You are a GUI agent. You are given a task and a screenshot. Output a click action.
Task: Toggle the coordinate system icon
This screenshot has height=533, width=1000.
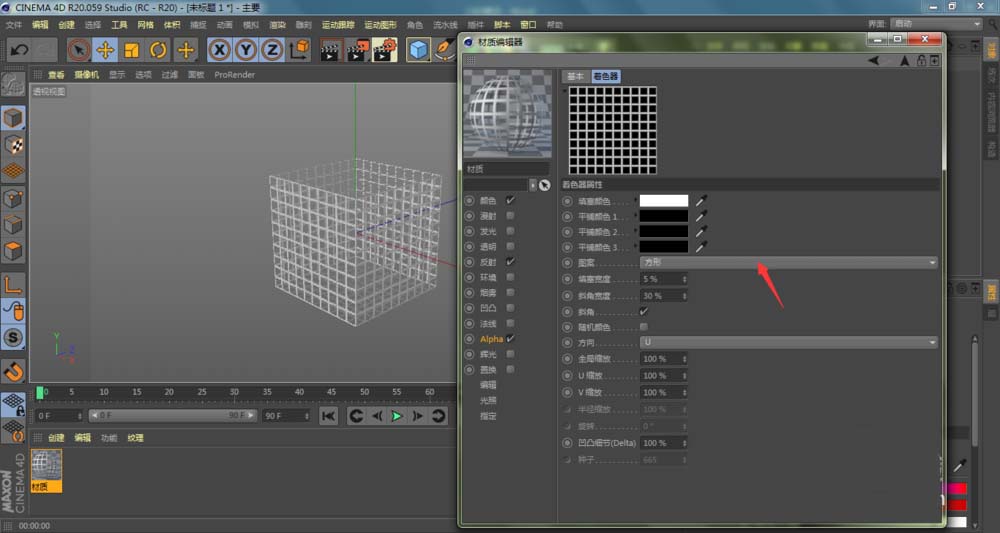click(299, 50)
